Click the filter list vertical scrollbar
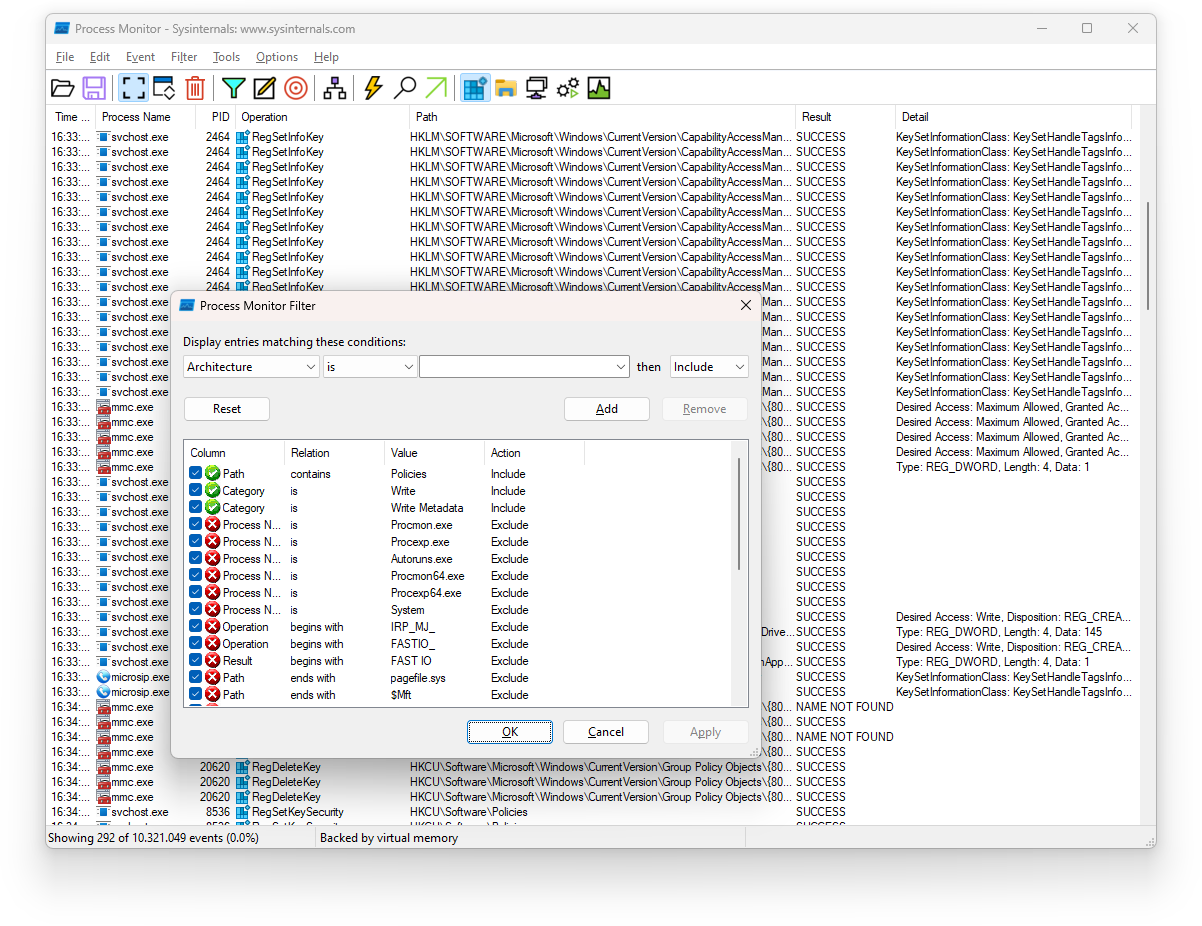 point(740,520)
